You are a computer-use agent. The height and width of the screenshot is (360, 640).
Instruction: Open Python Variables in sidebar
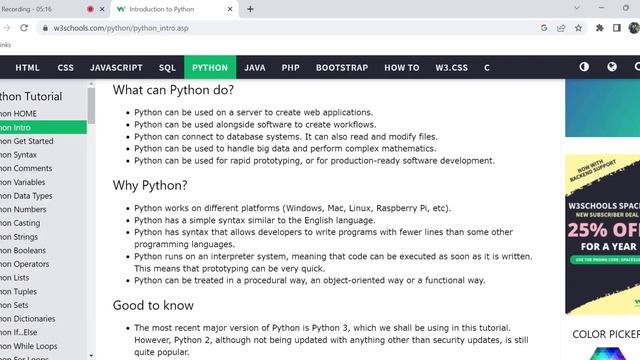coord(43,182)
